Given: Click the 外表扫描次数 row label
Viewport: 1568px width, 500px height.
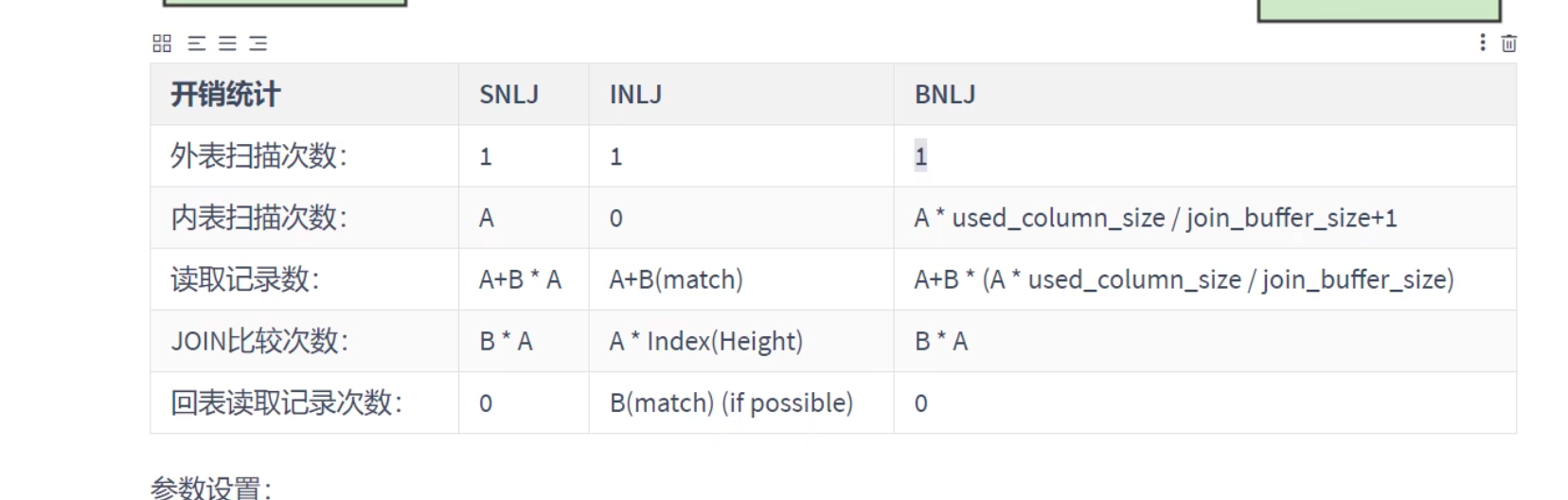Looking at the screenshot, I should [258, 156].
